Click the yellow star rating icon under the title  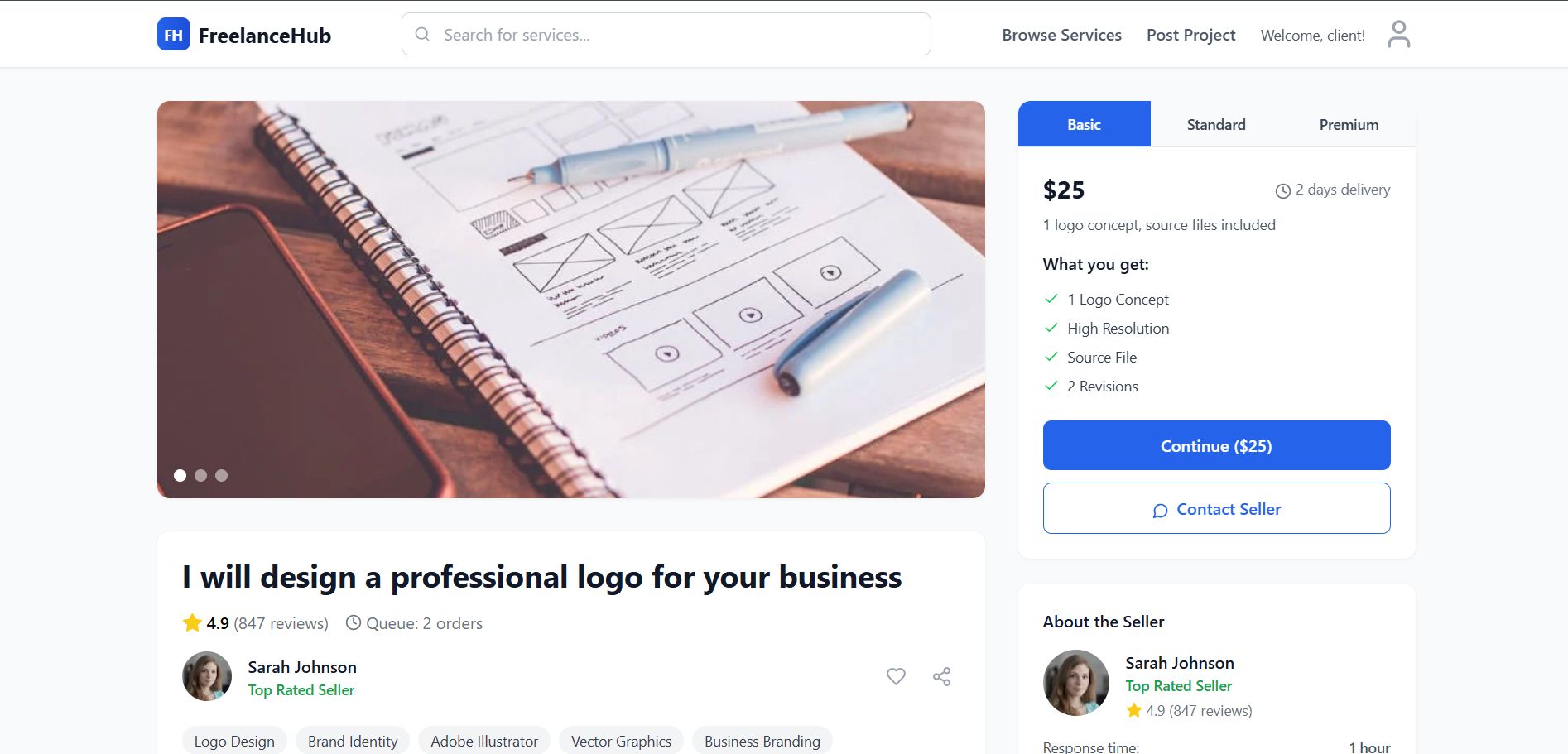click(192, 622)
